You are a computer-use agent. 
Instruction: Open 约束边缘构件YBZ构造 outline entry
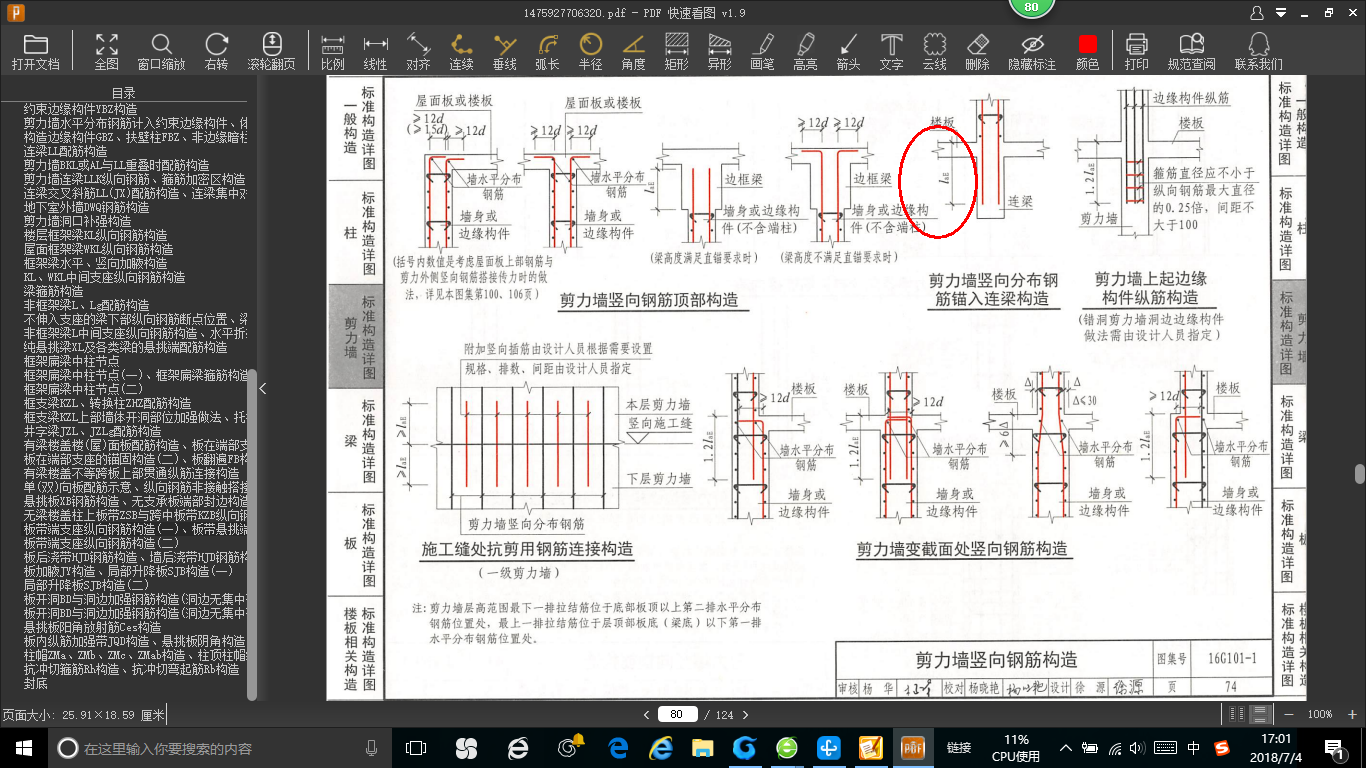click(x=81, y=109)
